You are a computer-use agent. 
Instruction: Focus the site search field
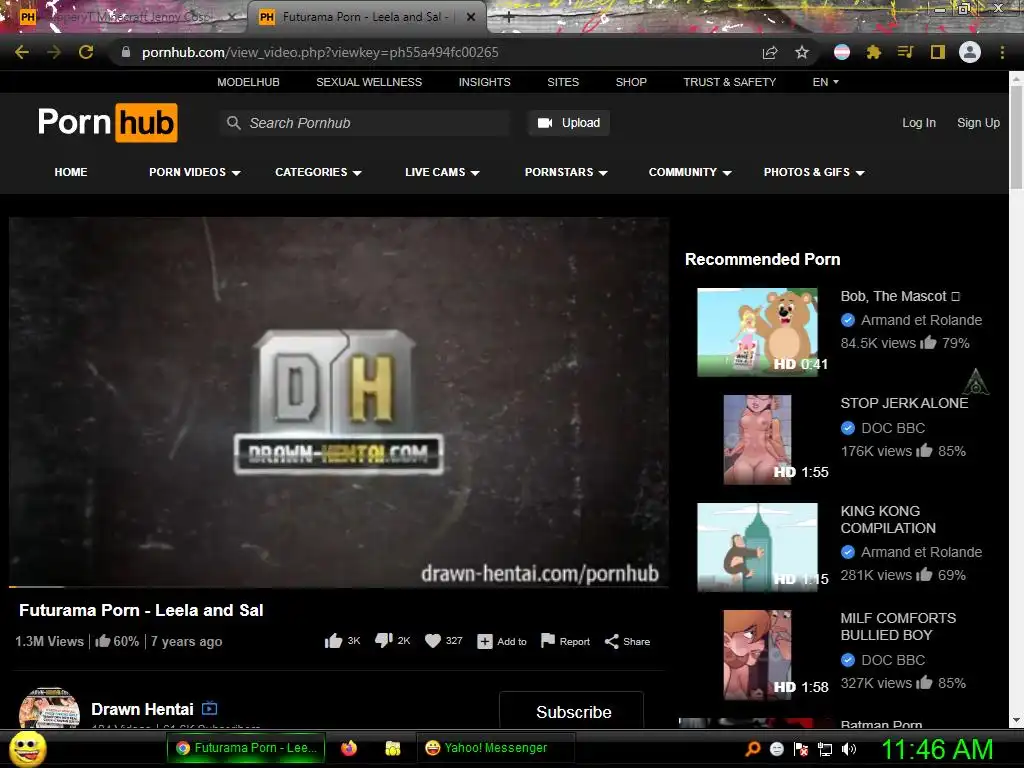(364, 123)
